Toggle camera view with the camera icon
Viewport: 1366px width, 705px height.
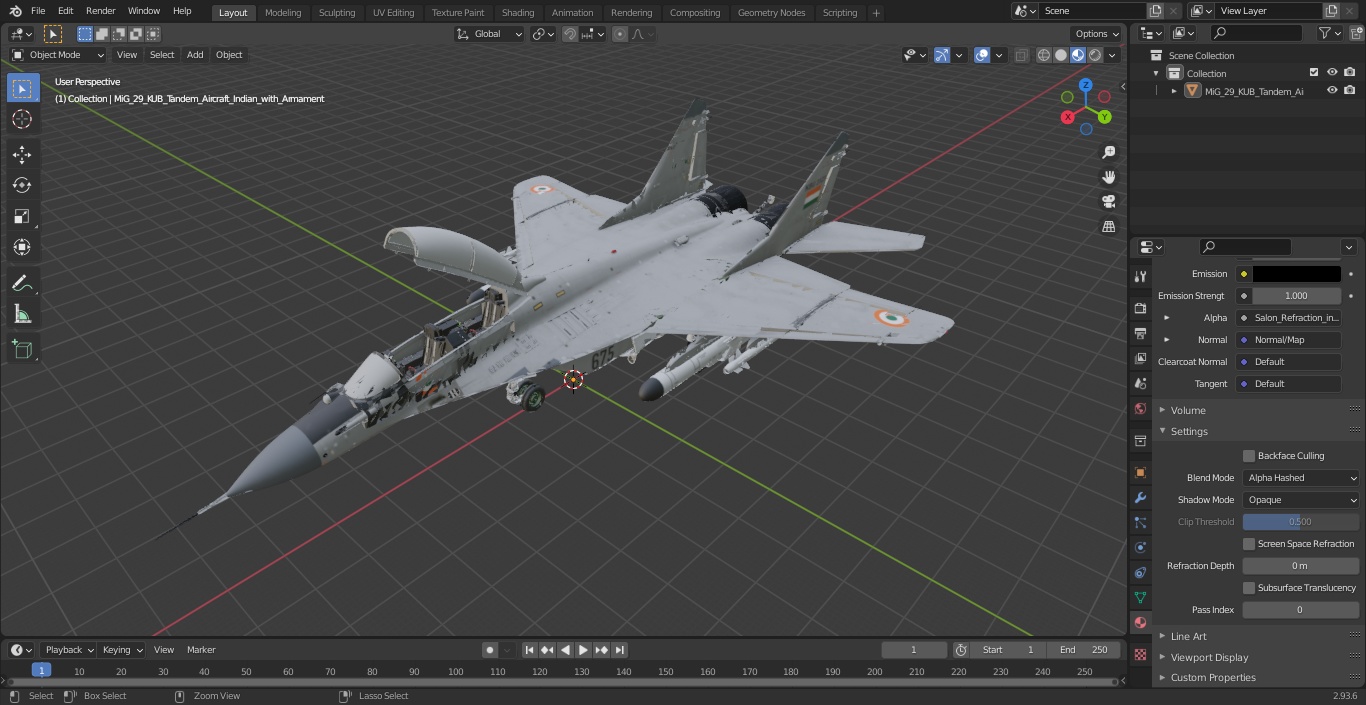coord(1108,201)
